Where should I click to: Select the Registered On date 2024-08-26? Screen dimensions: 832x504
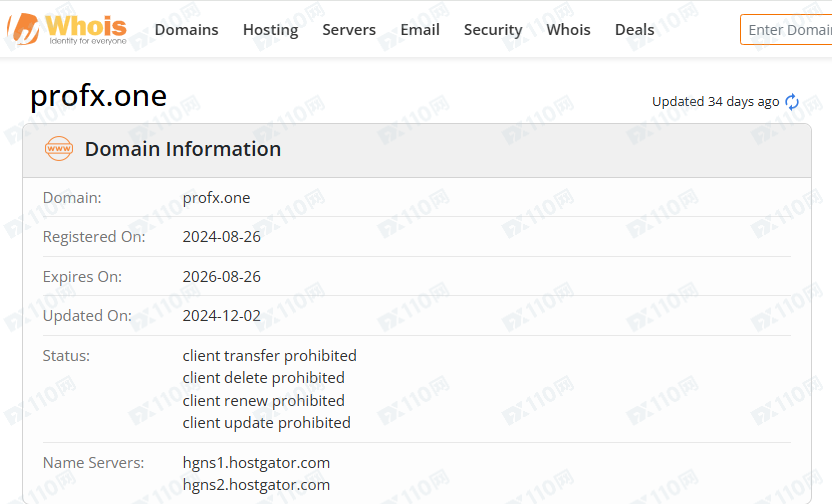pyautogui.click(x=222, y=237)
